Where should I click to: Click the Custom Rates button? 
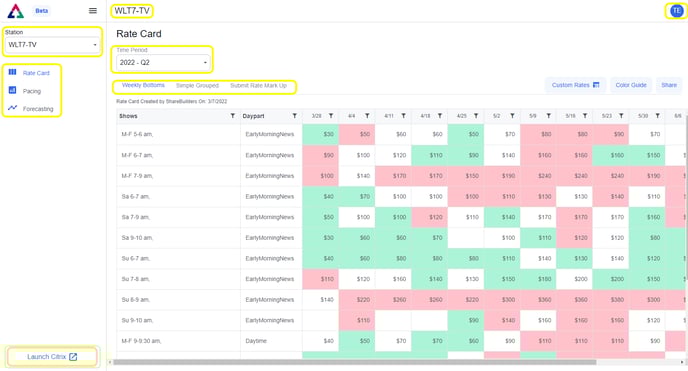(x=575, y=85)
